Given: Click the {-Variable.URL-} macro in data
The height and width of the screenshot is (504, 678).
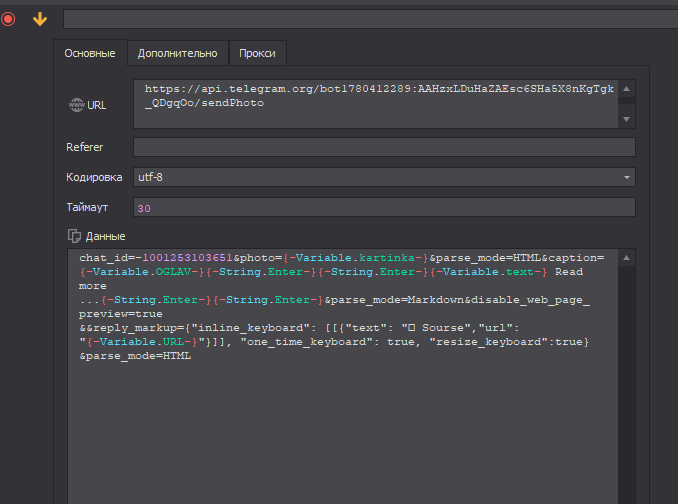Looking at the screenshot, I should 140,342.
